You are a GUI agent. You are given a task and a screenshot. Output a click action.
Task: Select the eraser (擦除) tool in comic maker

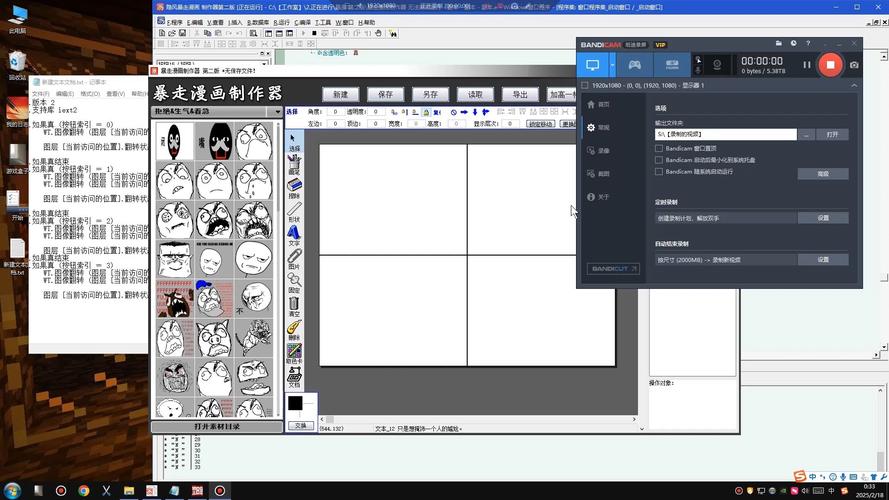[x=294, y=187]
